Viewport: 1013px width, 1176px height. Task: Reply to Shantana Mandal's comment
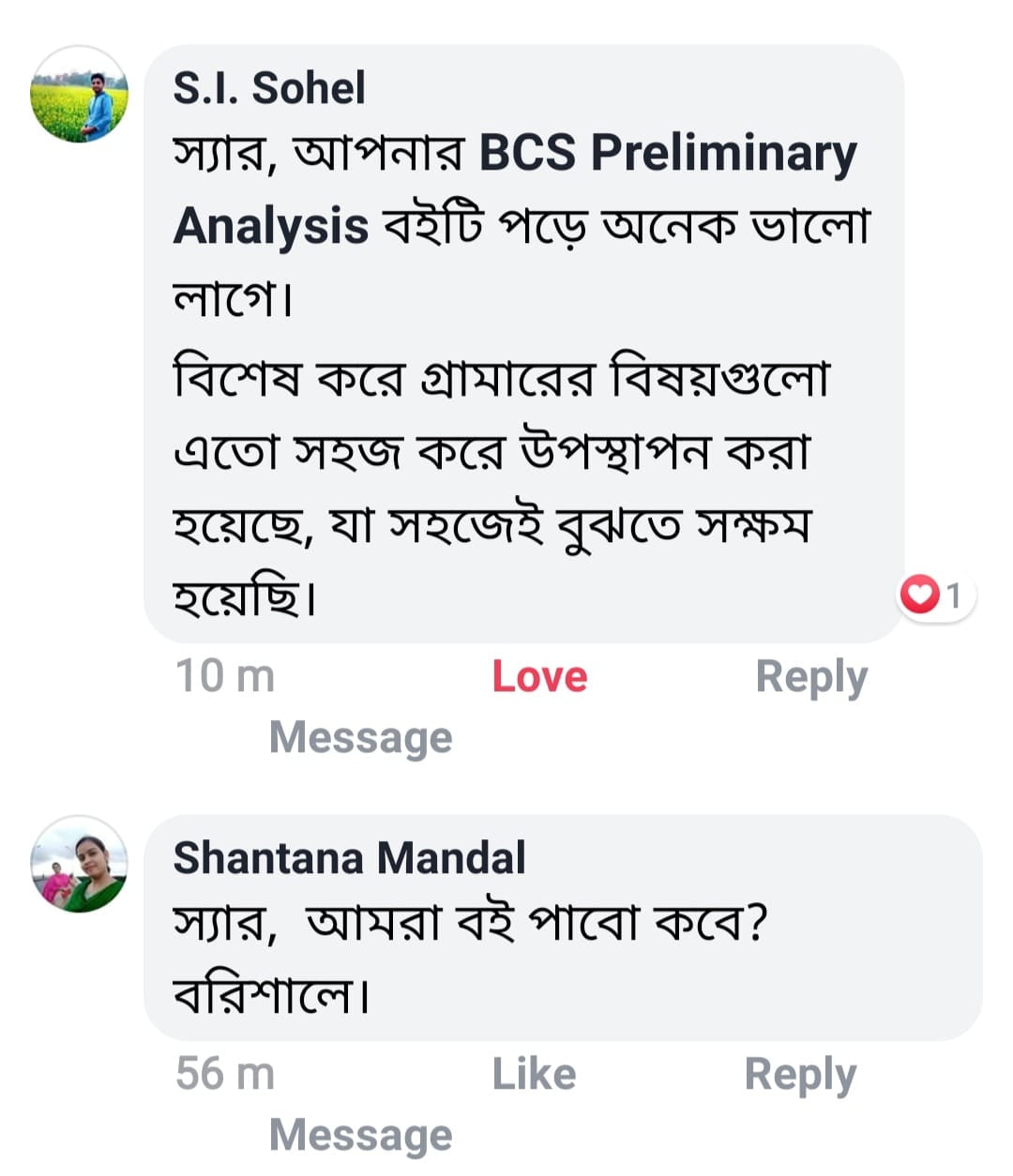(800, 1074)
